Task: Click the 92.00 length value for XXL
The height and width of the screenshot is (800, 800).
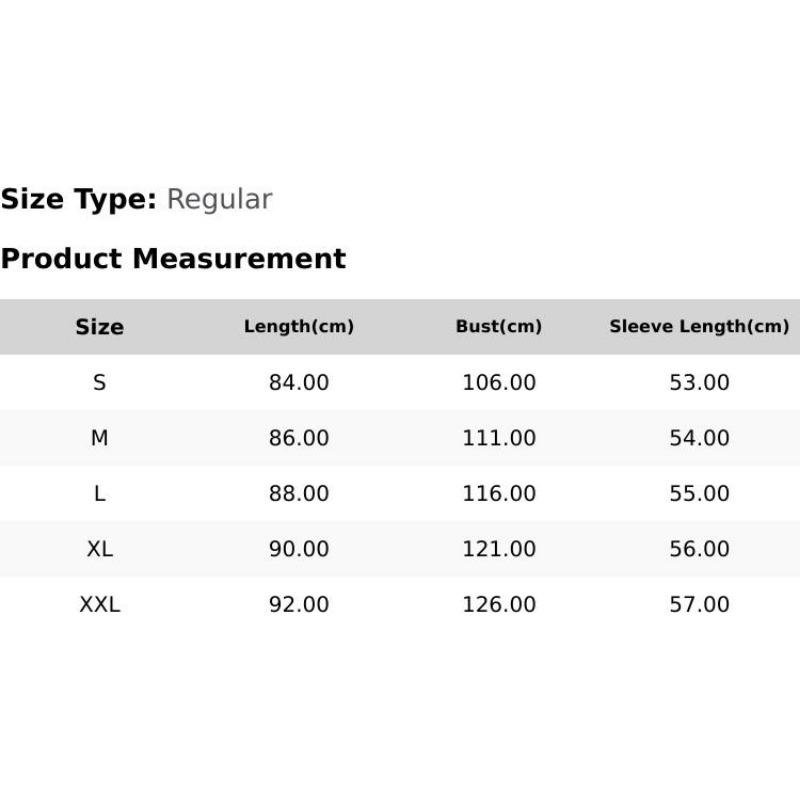Action: click(299, 605)
